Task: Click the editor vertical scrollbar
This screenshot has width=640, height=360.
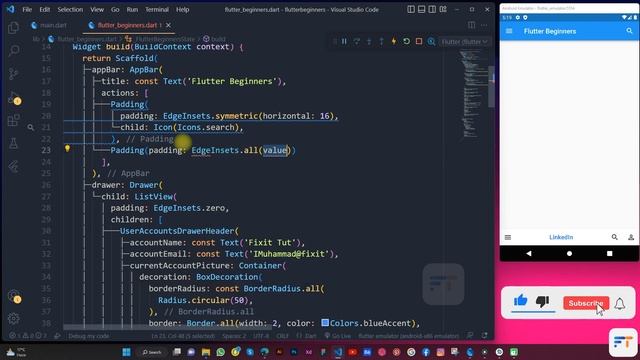Action: 491,87
